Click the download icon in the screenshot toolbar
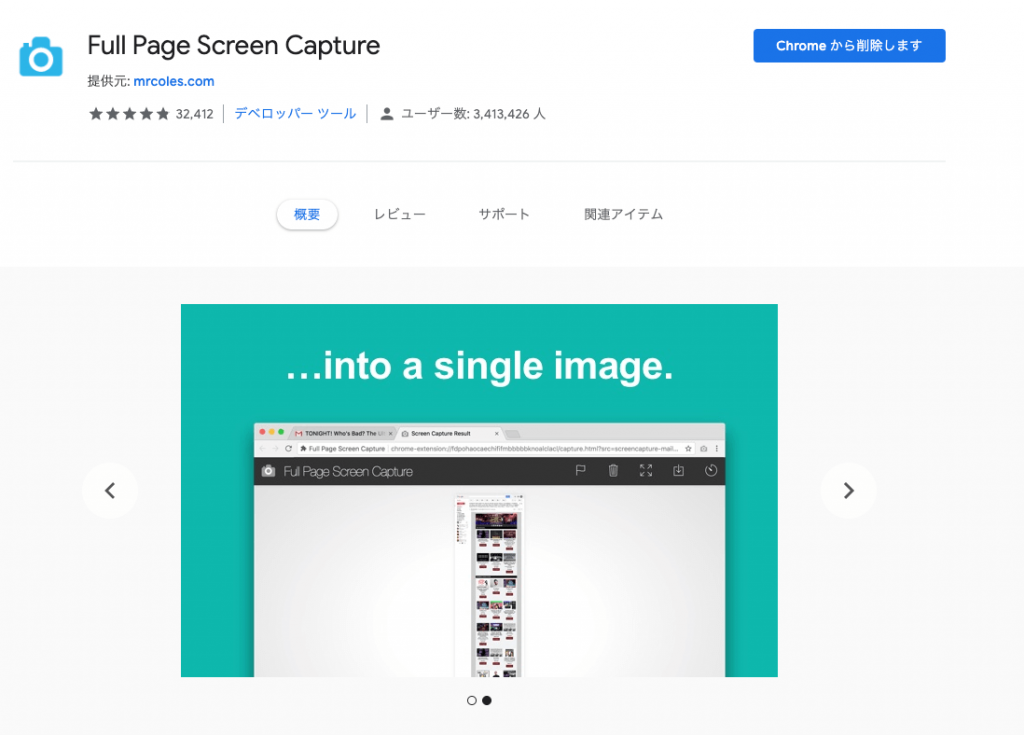 679,470
